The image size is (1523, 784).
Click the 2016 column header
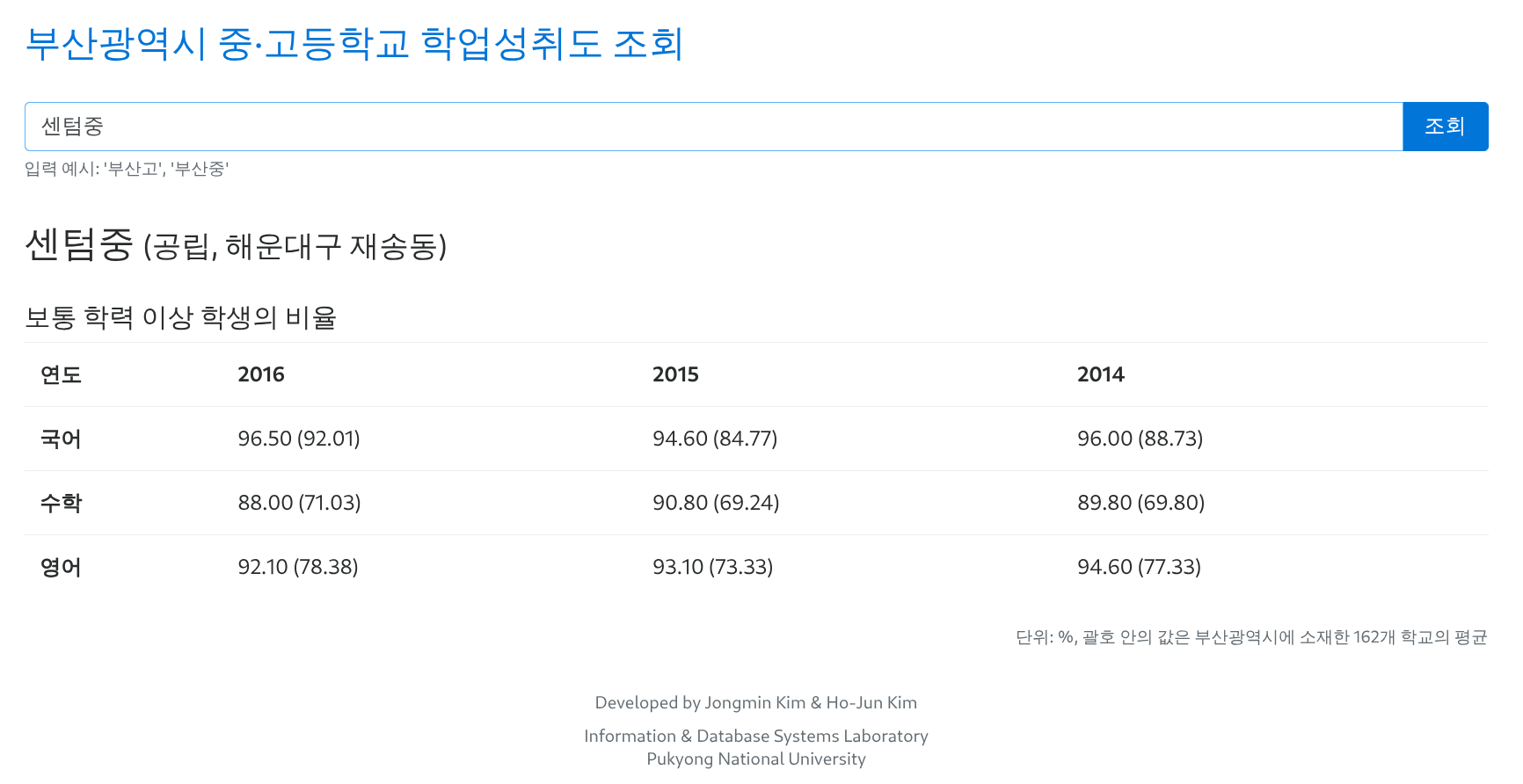click(x=261, y=374)
